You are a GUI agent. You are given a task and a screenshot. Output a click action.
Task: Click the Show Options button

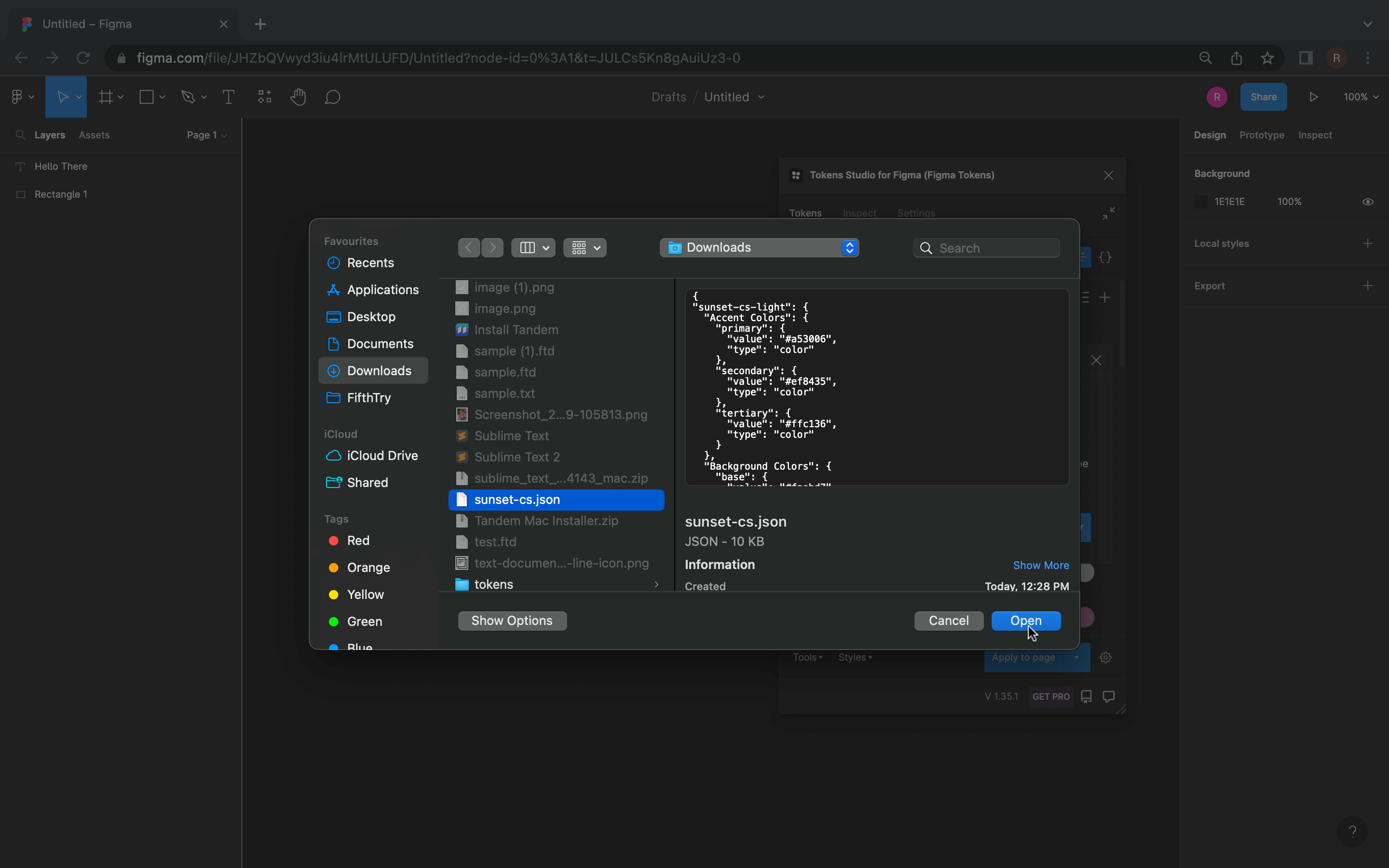click(x=512, y=621)
